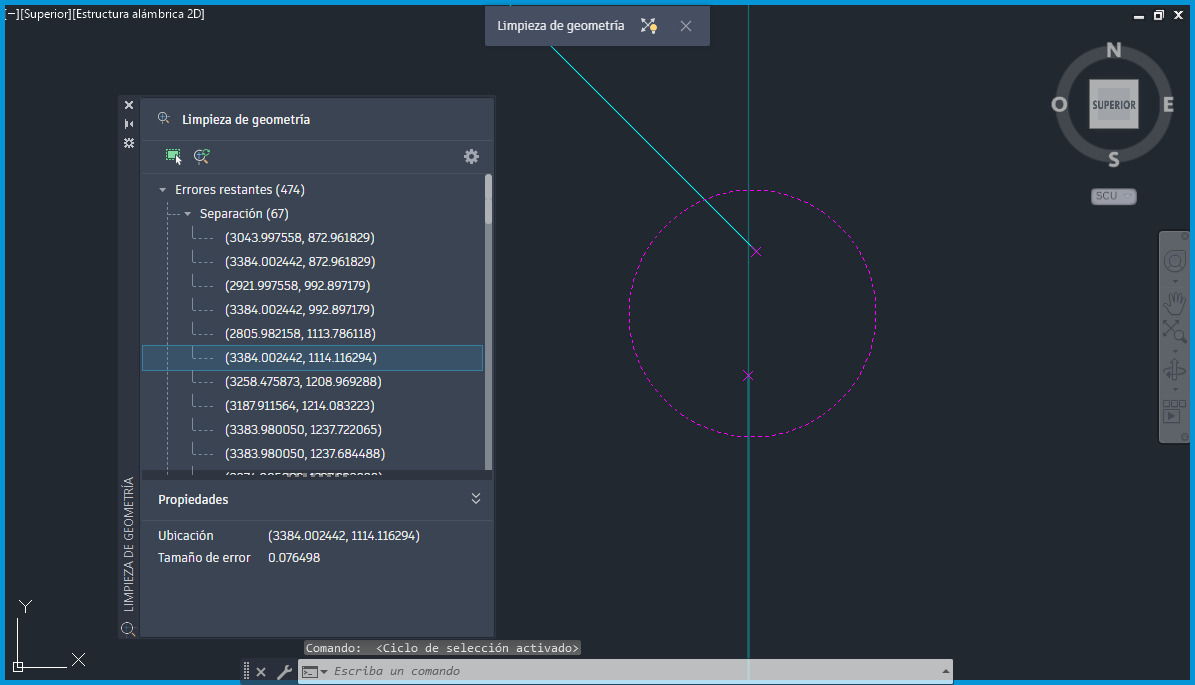Click the floating Limpieza de geometría toolbar icon
The width and height of the screenshot is (1195, 685).
click(649, 26)
